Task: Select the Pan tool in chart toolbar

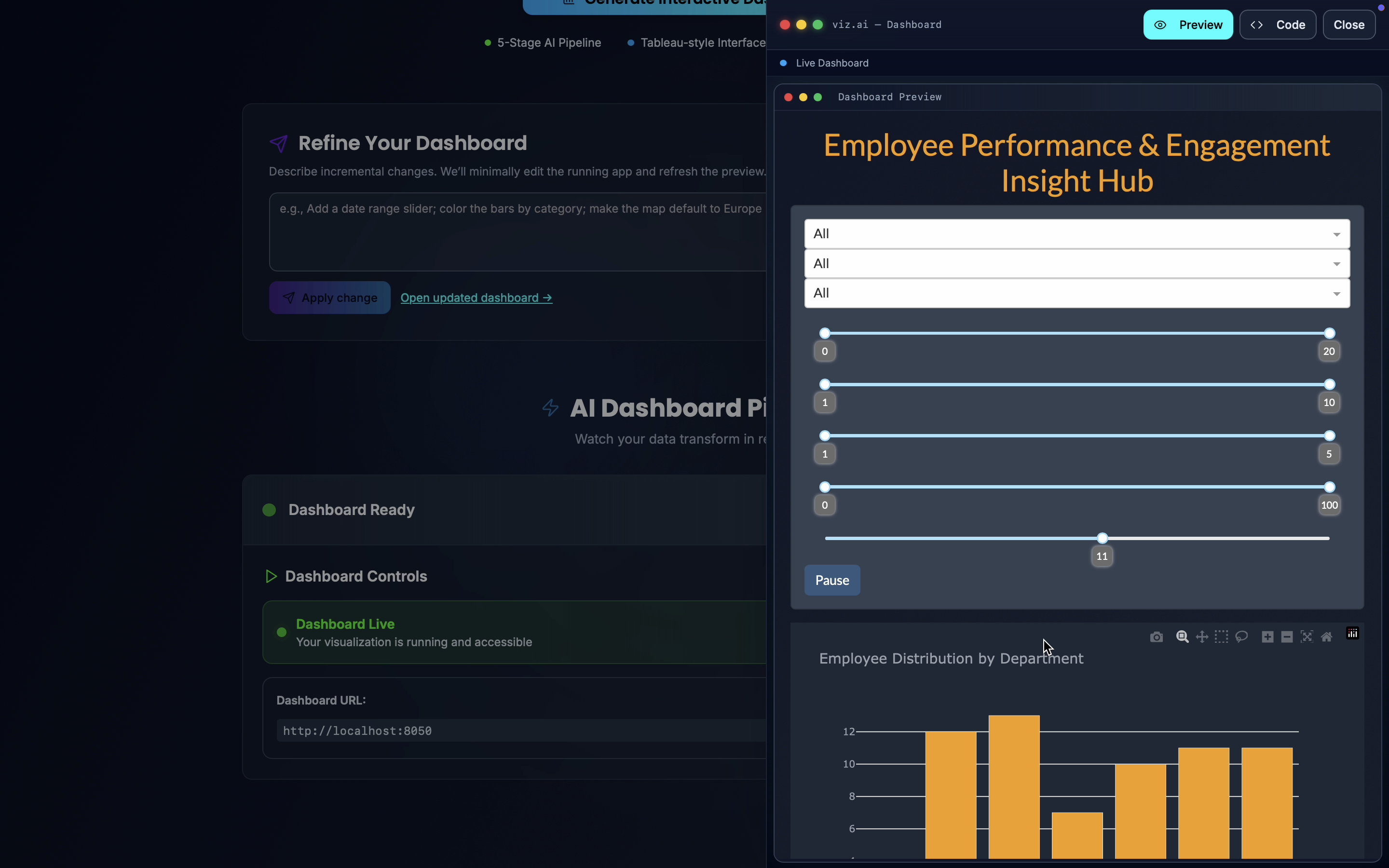Action: coord(1201,637)
